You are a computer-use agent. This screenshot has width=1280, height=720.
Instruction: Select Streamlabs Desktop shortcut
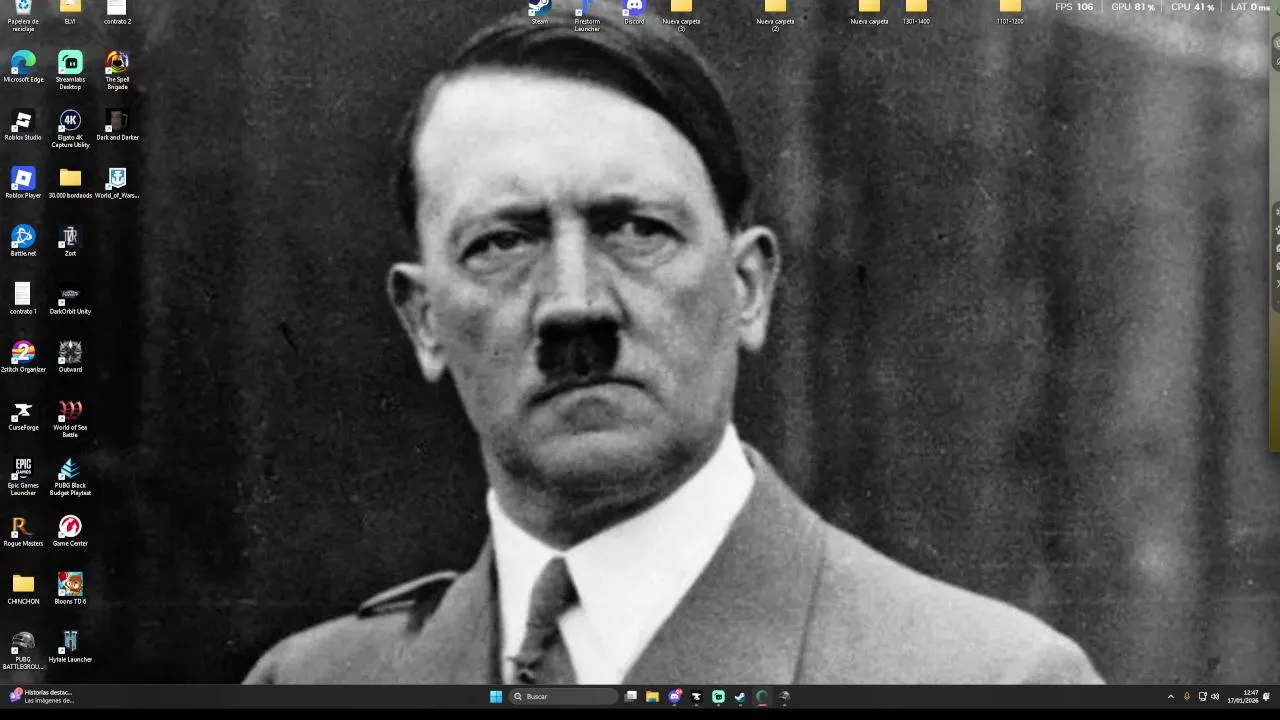(70, 70)
